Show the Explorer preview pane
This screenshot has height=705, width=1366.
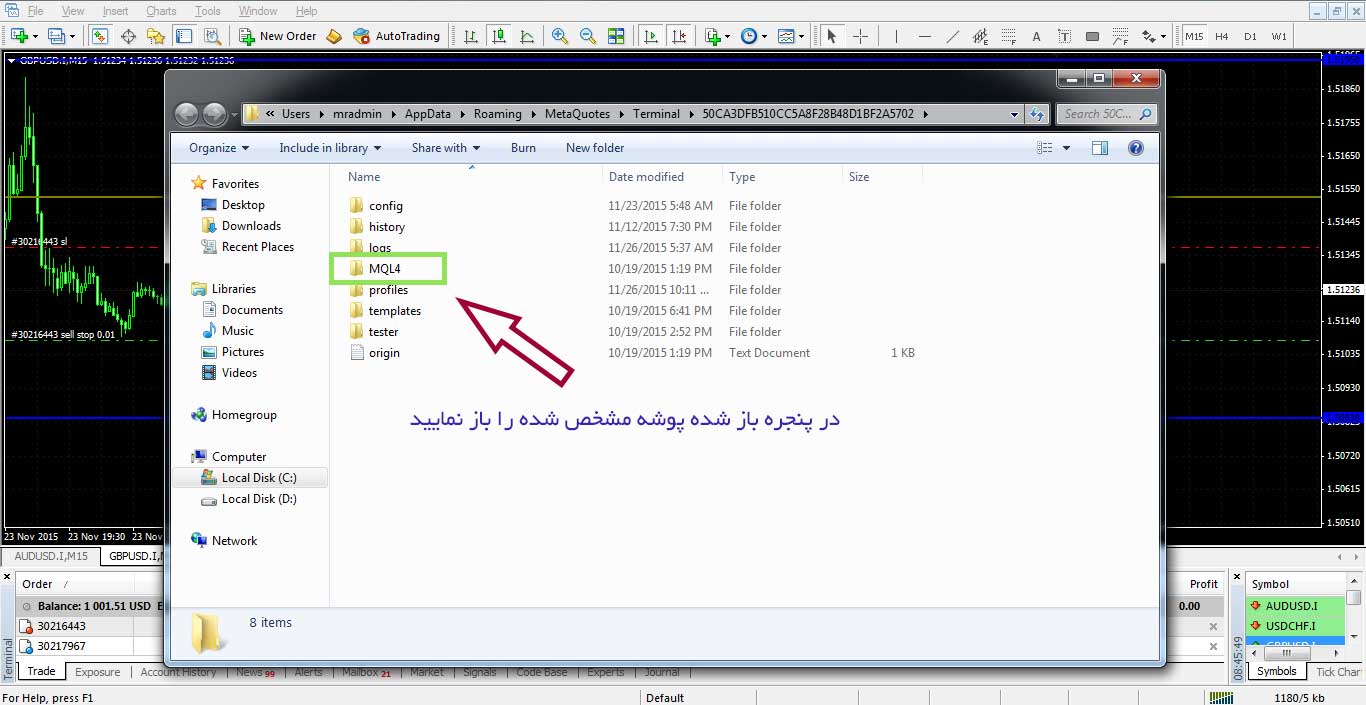point(1100,148)
